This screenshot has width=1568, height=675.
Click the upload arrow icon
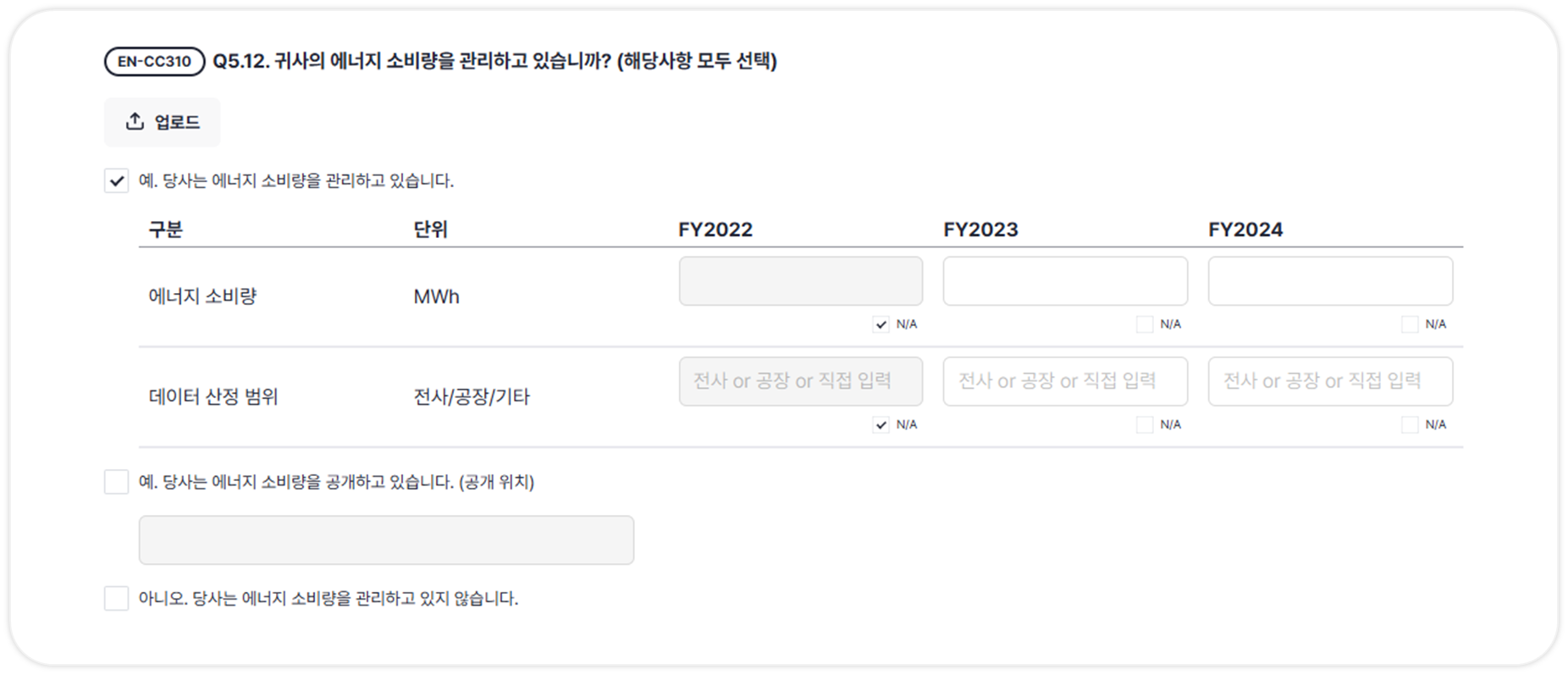(135, 122)
